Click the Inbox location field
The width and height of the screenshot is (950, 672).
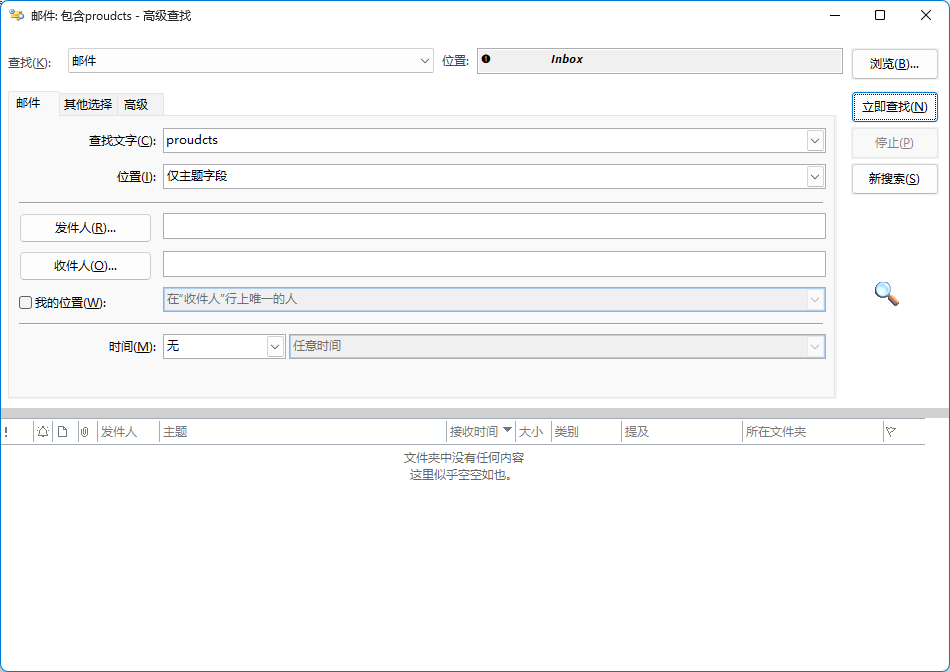660,61
